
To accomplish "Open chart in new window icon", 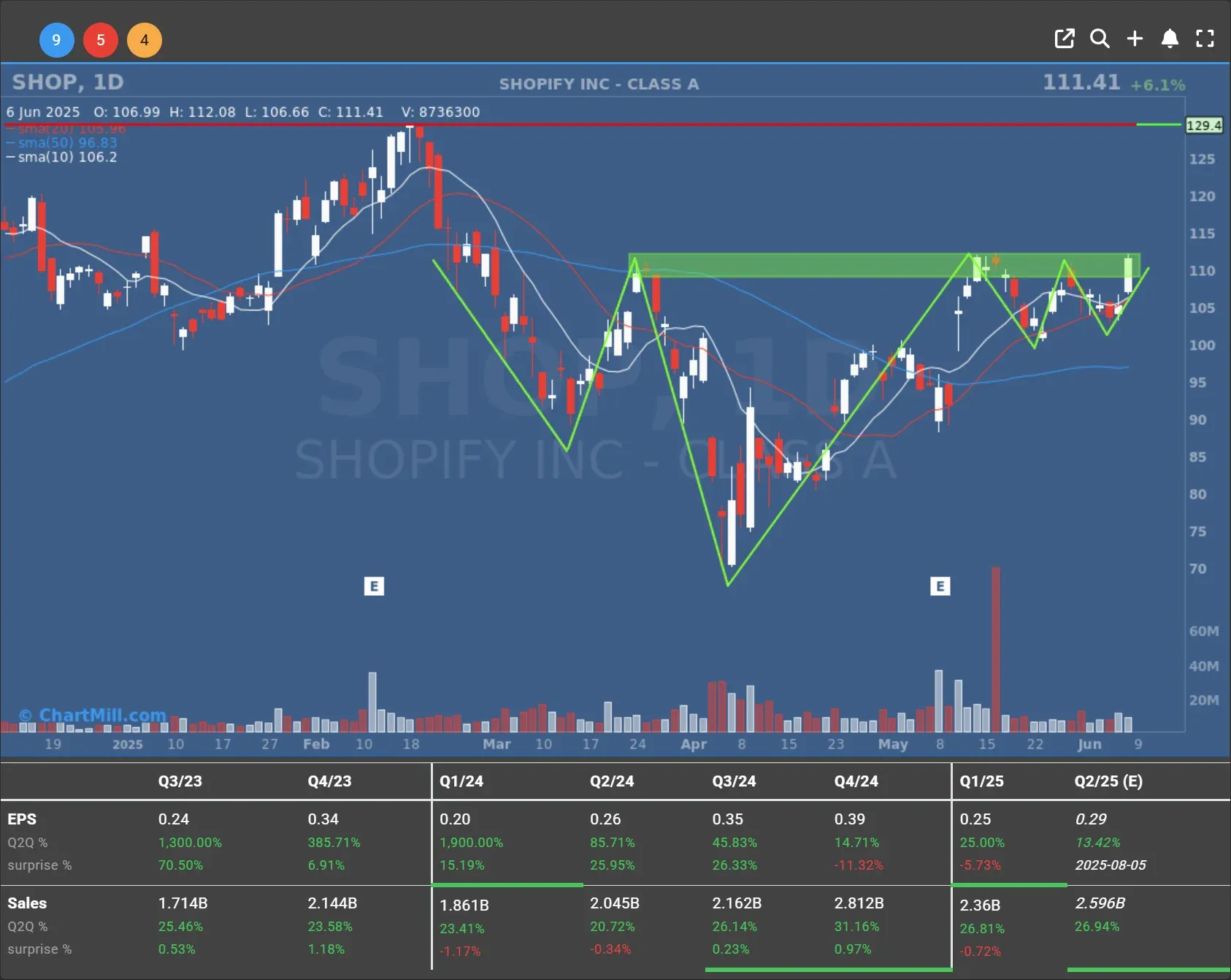I will click(1065, 39).
